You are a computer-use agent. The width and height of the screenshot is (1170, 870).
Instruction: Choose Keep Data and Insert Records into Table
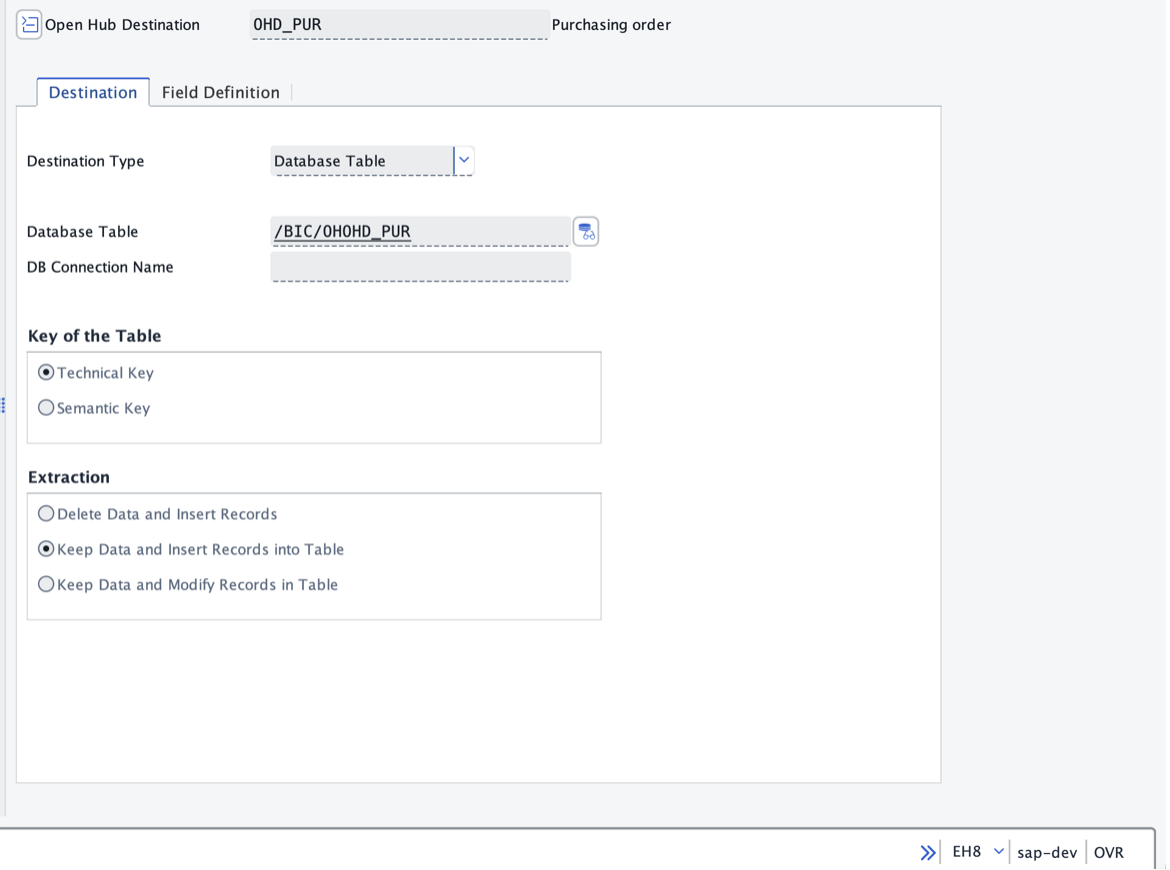(46, 549)
